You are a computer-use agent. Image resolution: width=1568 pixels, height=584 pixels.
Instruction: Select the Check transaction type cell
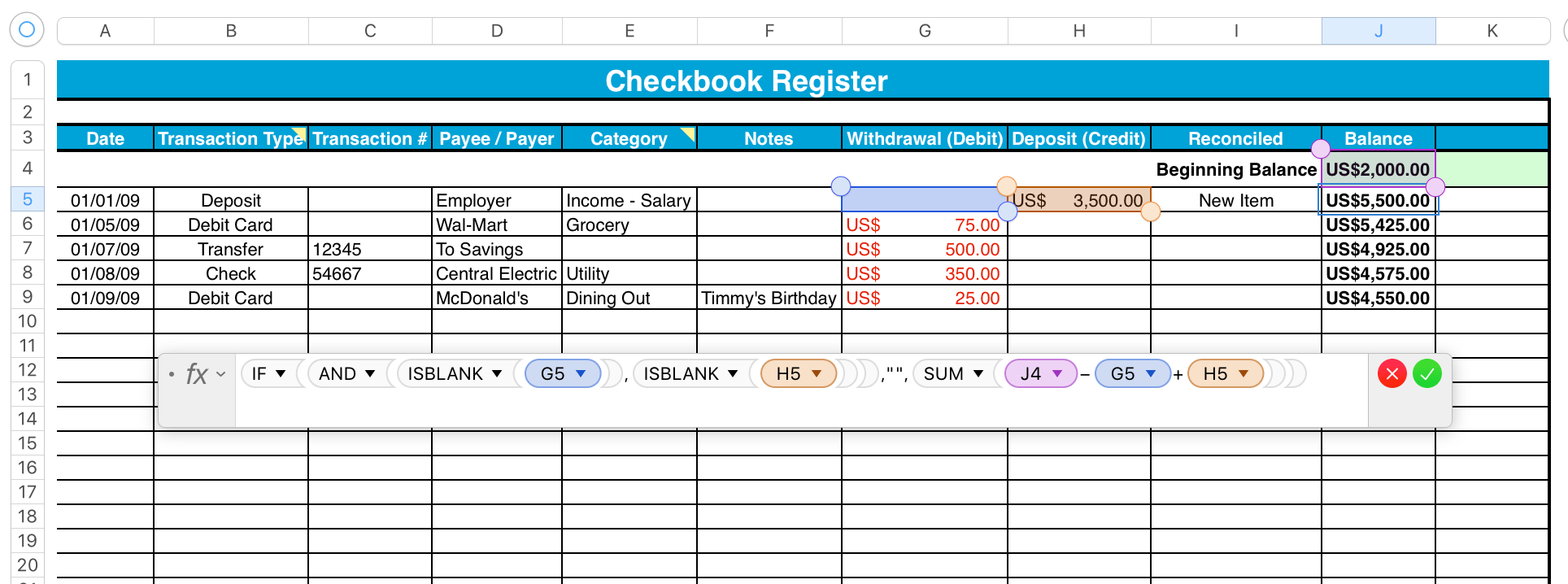click(x=231, y=273)
